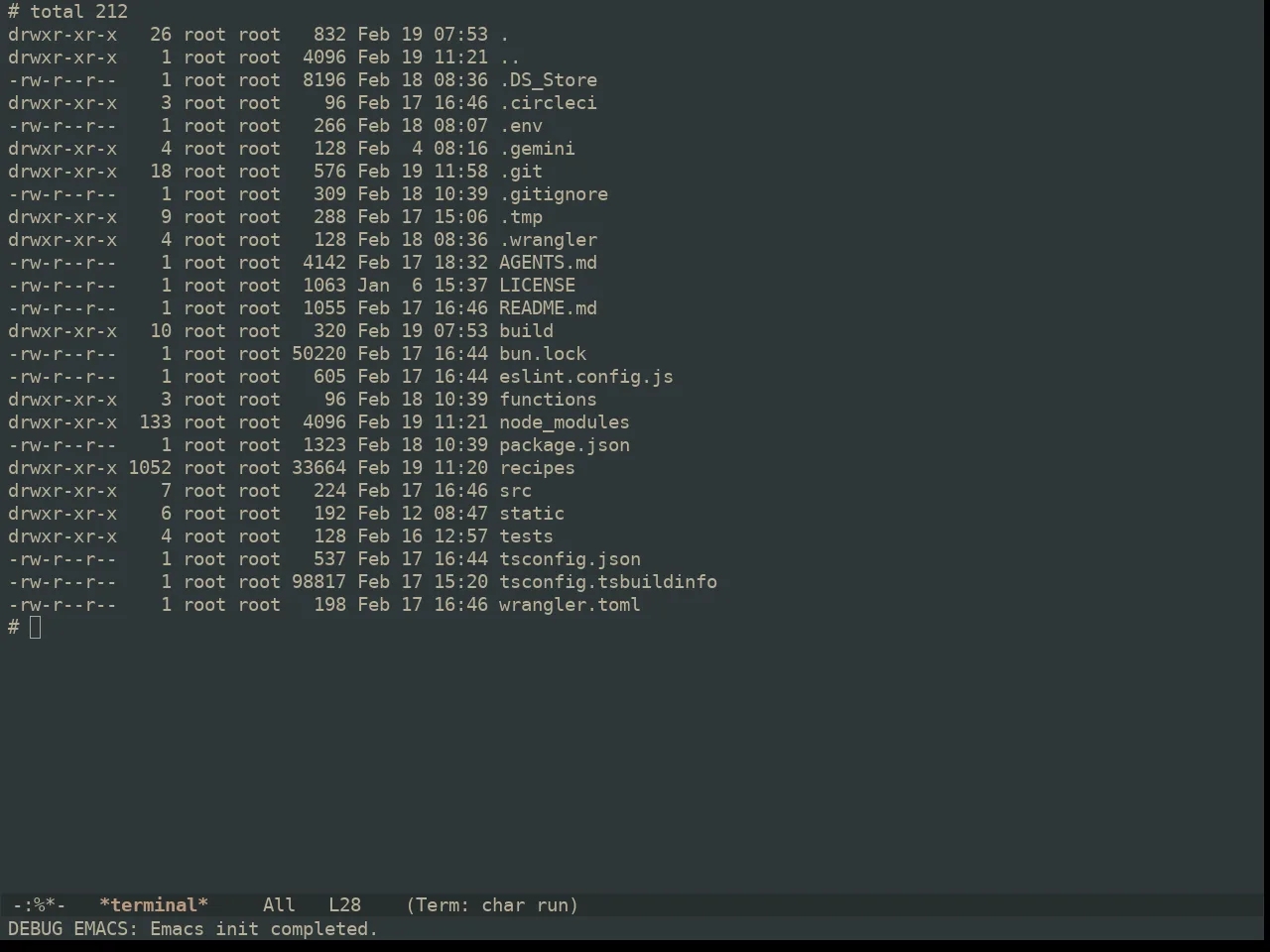Click the 33664 size of recipes
Viewport: 1270px width, 952px height.
318,468
